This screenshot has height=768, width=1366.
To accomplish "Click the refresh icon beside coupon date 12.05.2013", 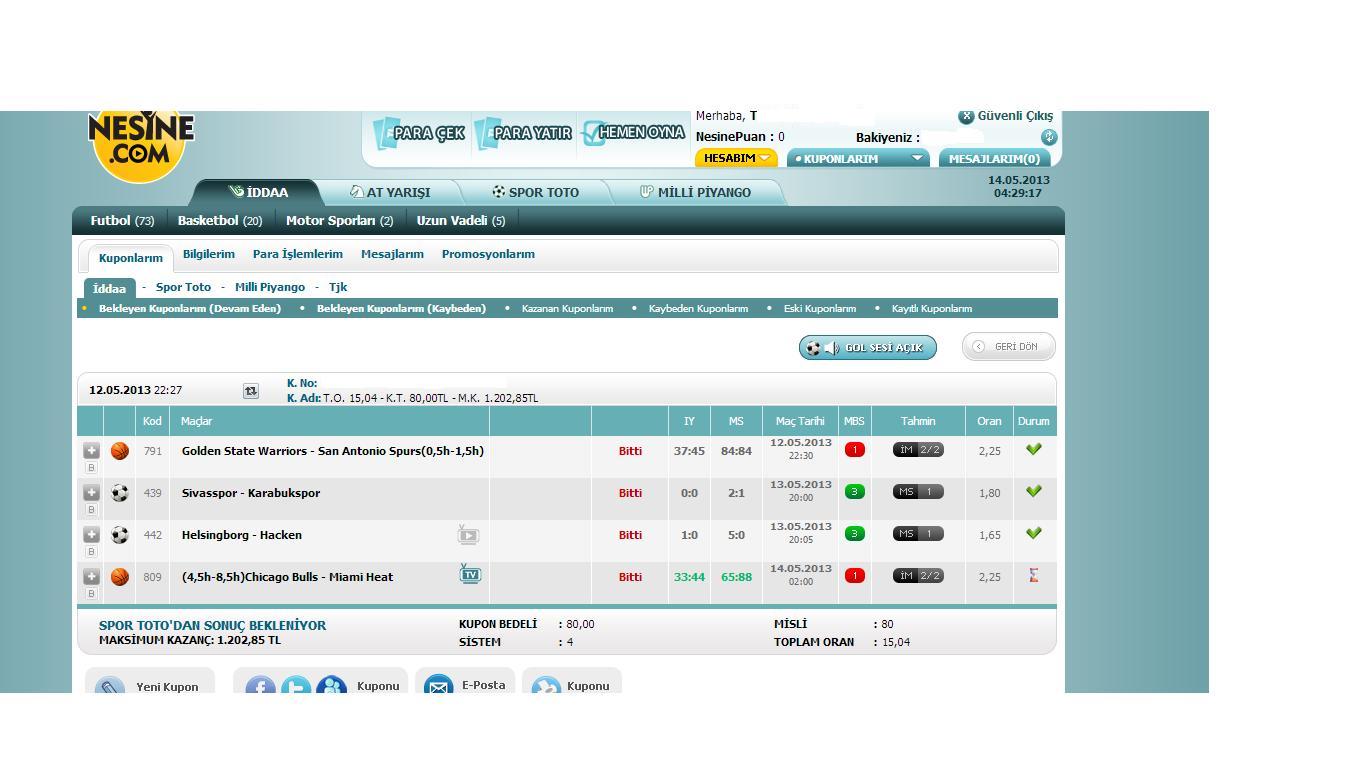I will (x=250, y=391).
